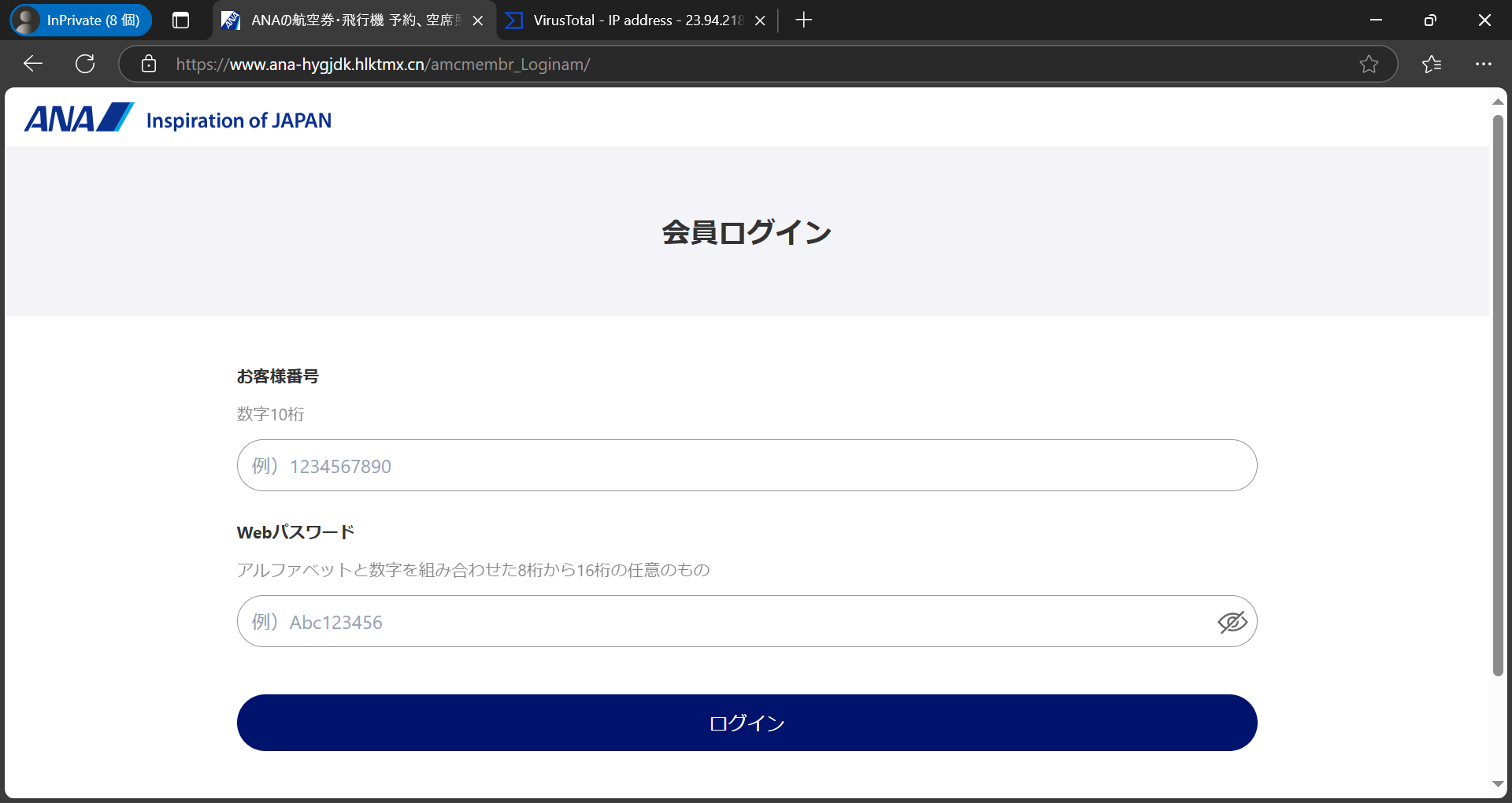Open a new tab with plus
The height and width of the screenshot is (803, 1512).
tap(803, 20)
